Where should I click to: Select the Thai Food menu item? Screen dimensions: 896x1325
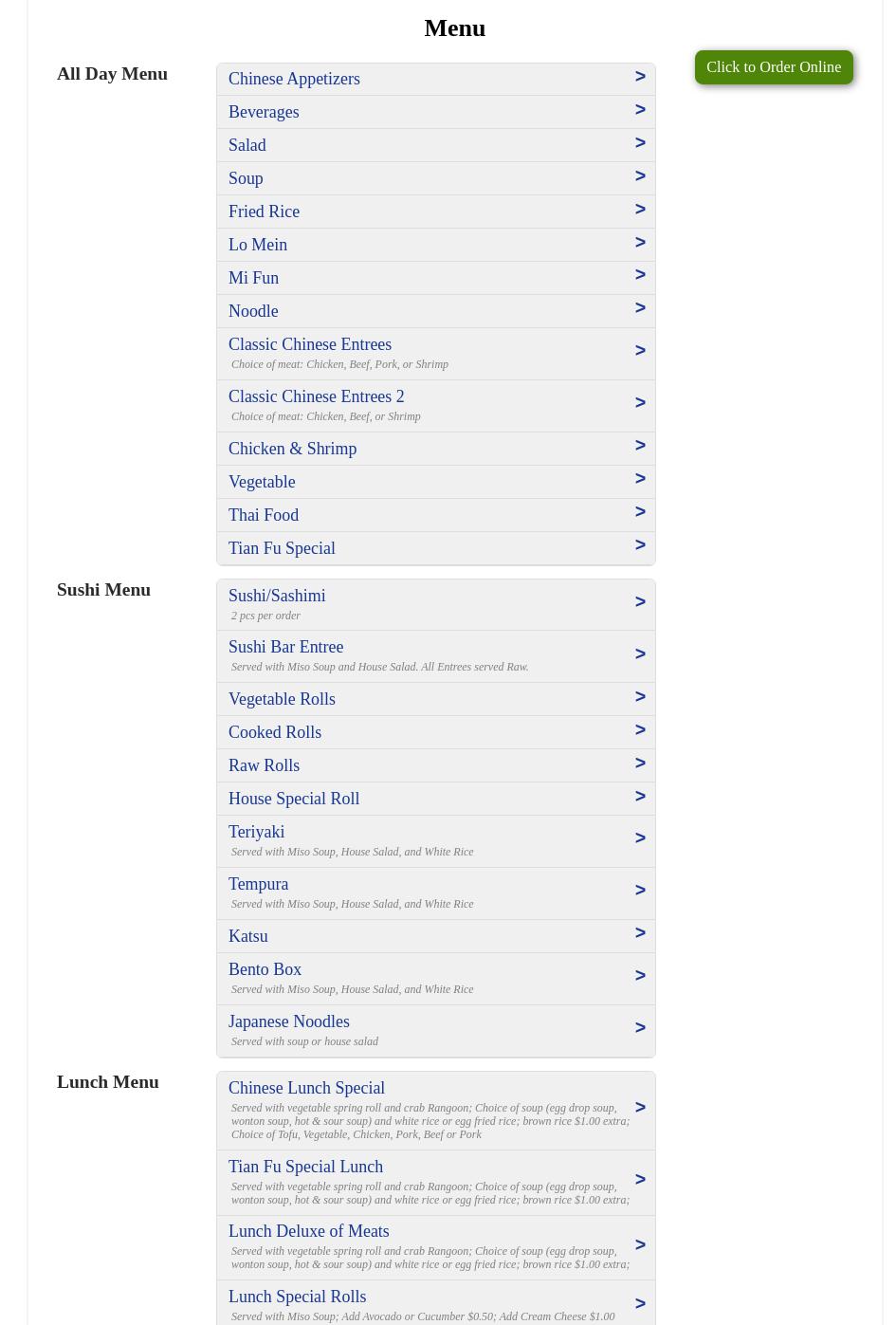click(264, 515)
